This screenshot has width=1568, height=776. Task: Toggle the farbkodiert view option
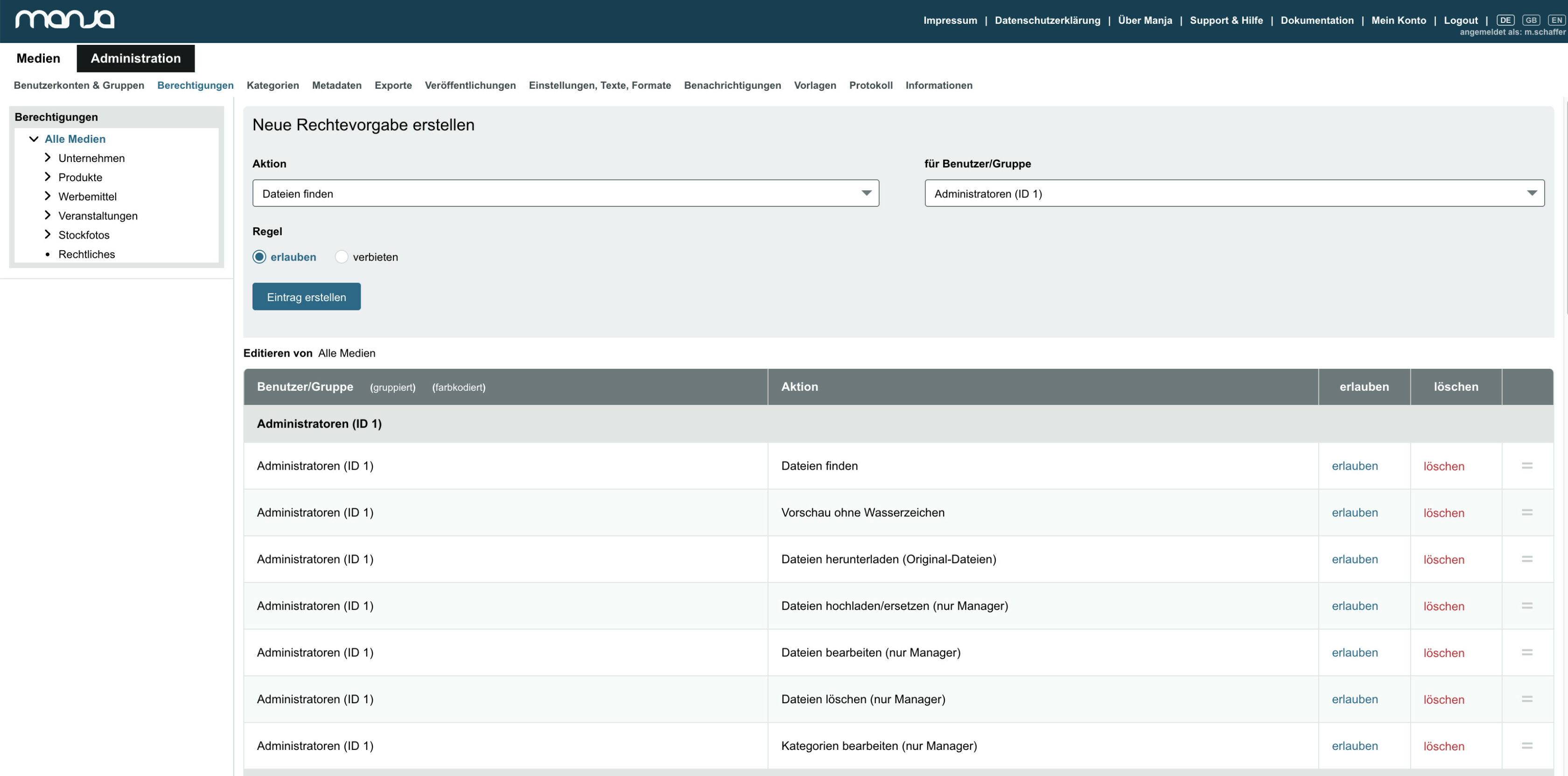459,388
